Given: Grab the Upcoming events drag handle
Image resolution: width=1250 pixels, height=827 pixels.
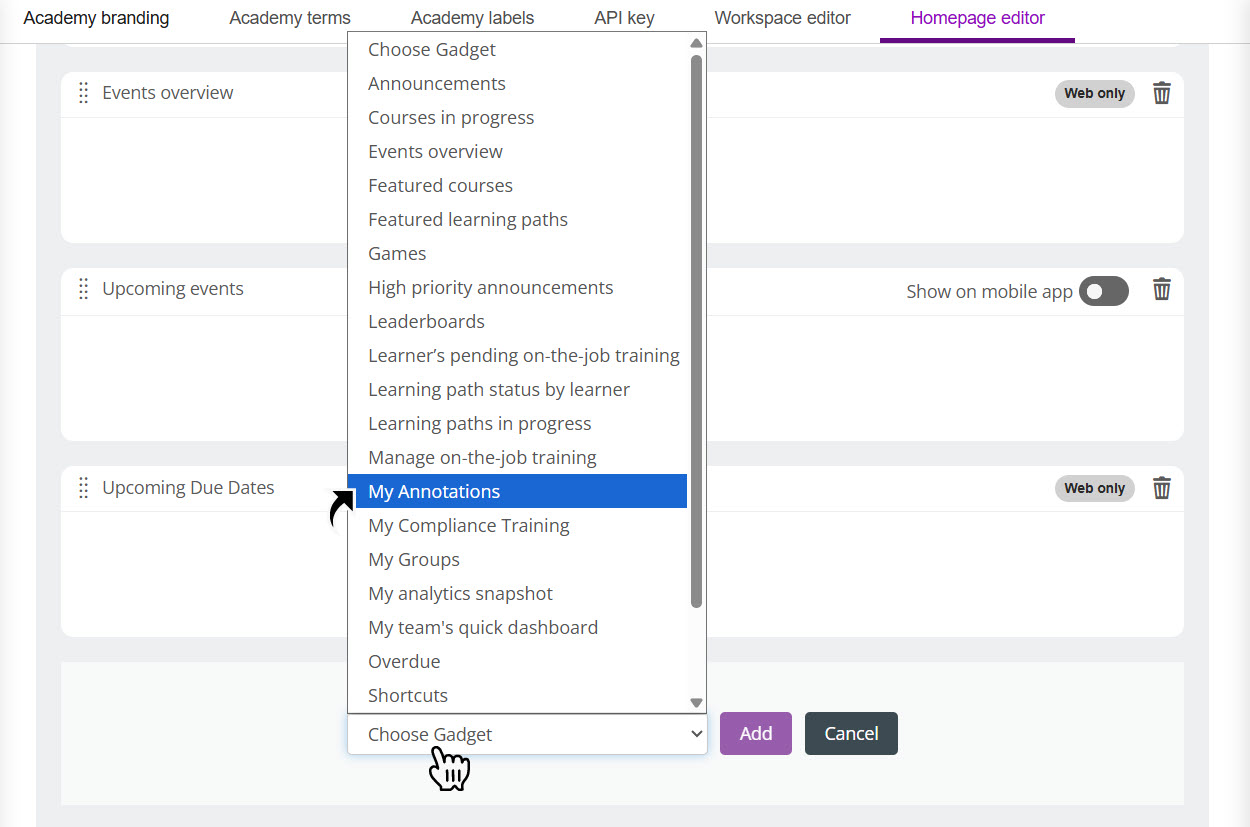Looking at the screenshot, I should click(84, 289).
